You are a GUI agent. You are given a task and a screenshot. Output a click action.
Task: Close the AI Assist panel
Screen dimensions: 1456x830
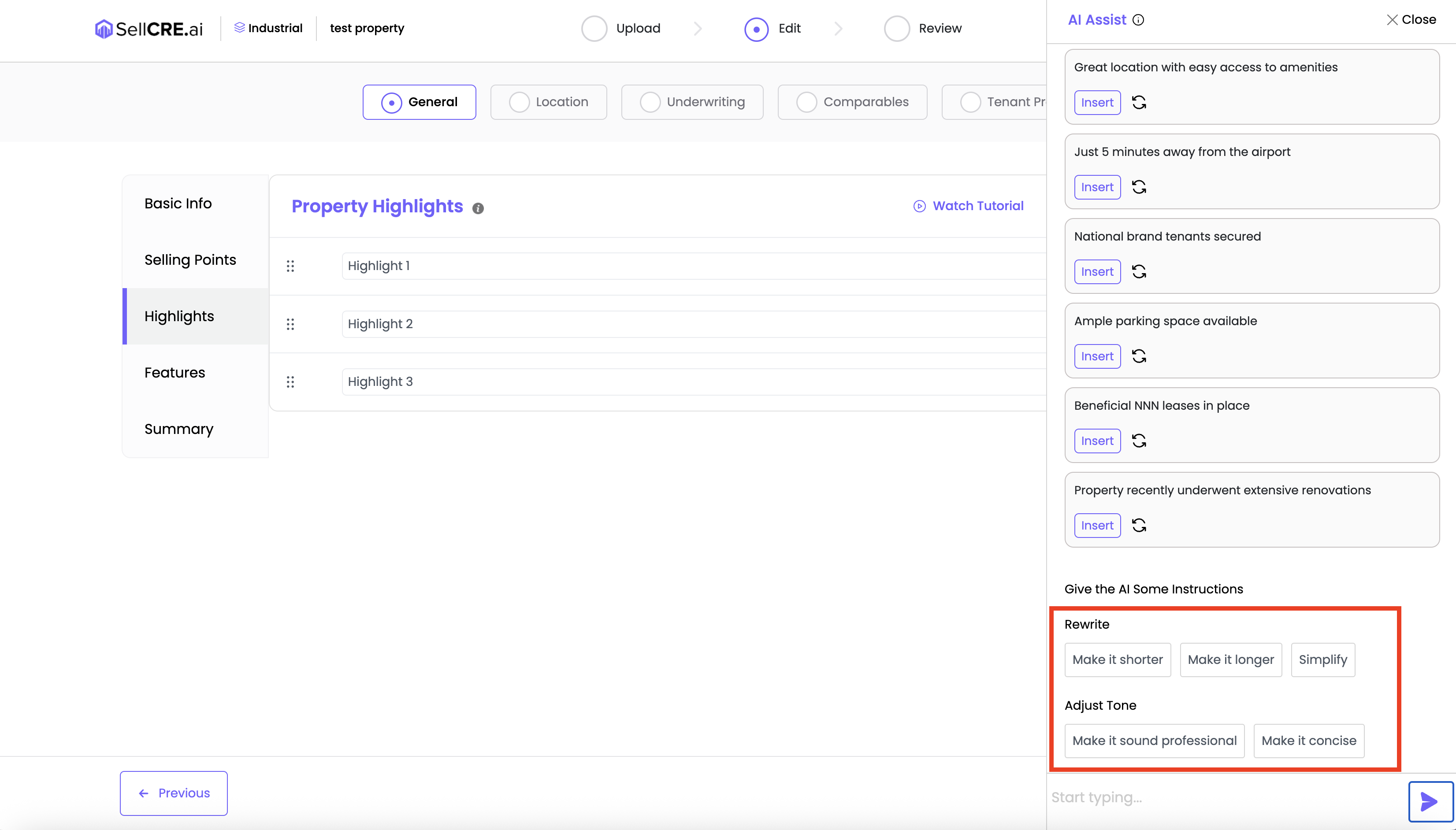click(x=1411, y=20)
